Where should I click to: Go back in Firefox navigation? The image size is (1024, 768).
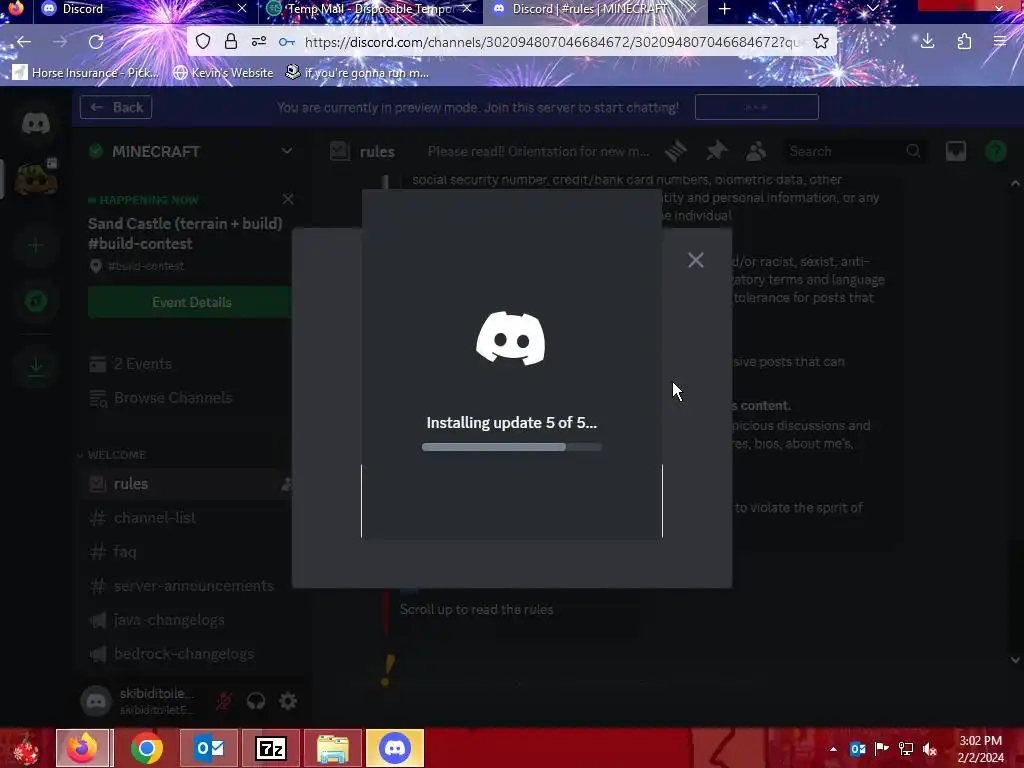[24, 42]
